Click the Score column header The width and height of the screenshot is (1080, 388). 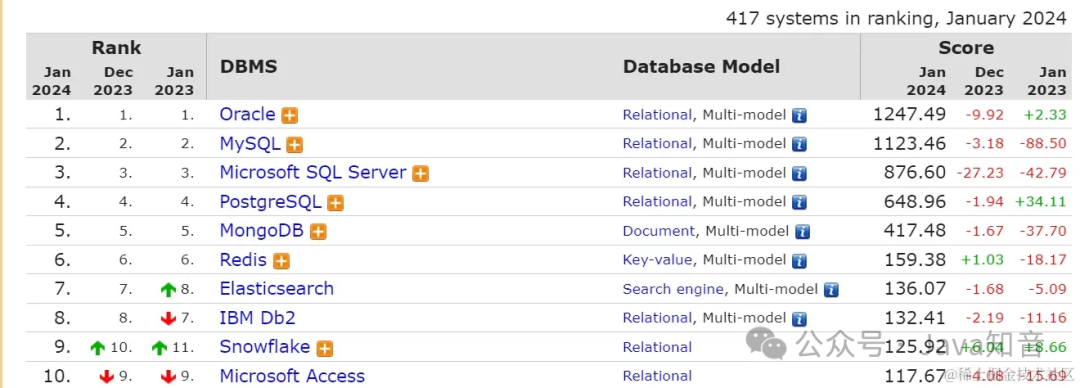pos(966,48)
